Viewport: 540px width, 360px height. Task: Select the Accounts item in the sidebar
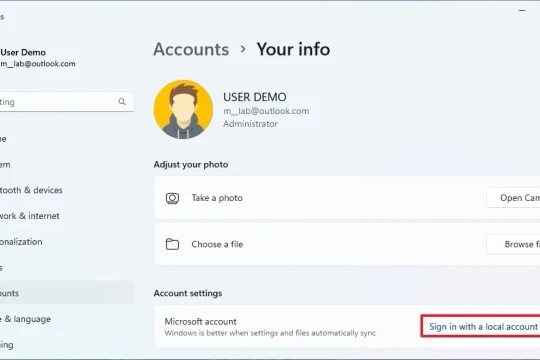(66, 293)
